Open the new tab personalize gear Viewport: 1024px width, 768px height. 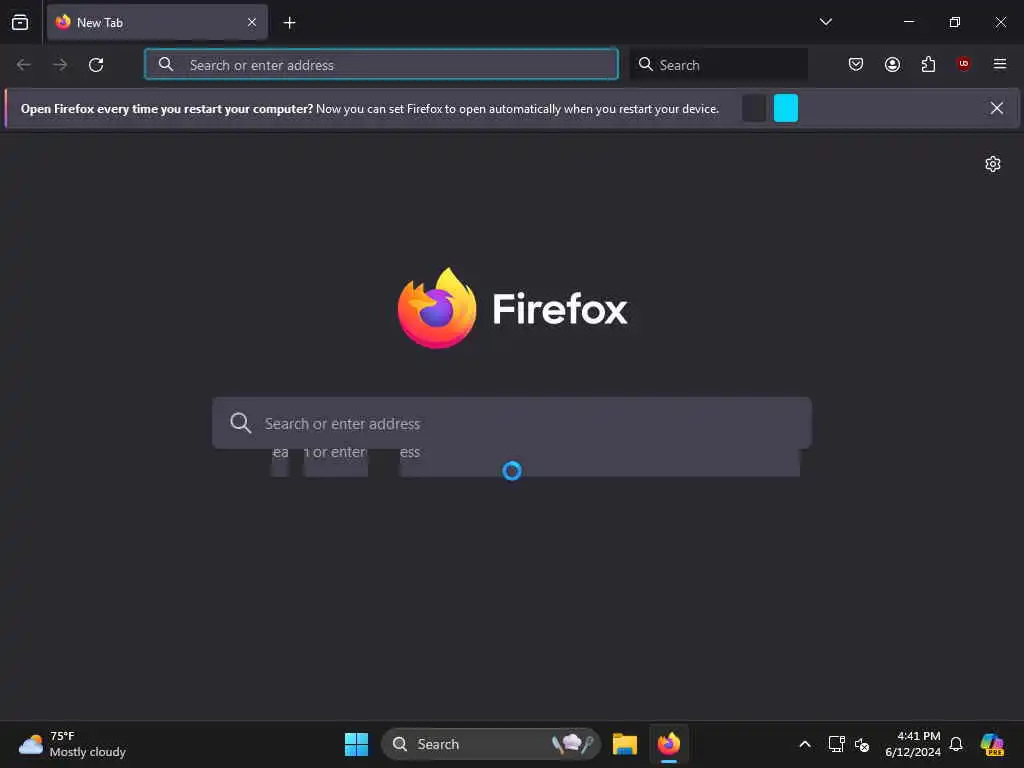pos(993,164)
